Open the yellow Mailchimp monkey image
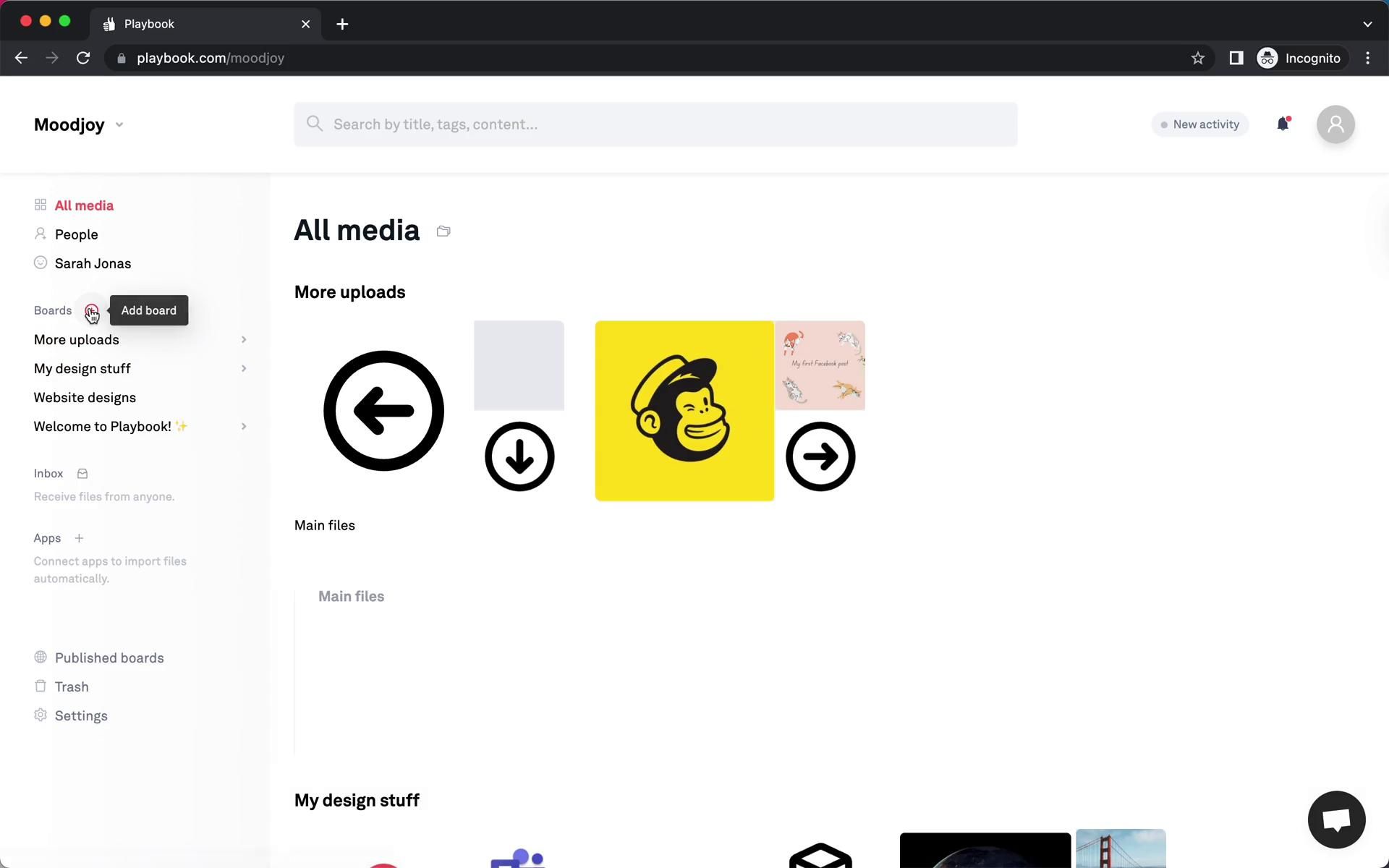Image resolution: width=1389 pixels, height=868 pixels. point(684,411)
